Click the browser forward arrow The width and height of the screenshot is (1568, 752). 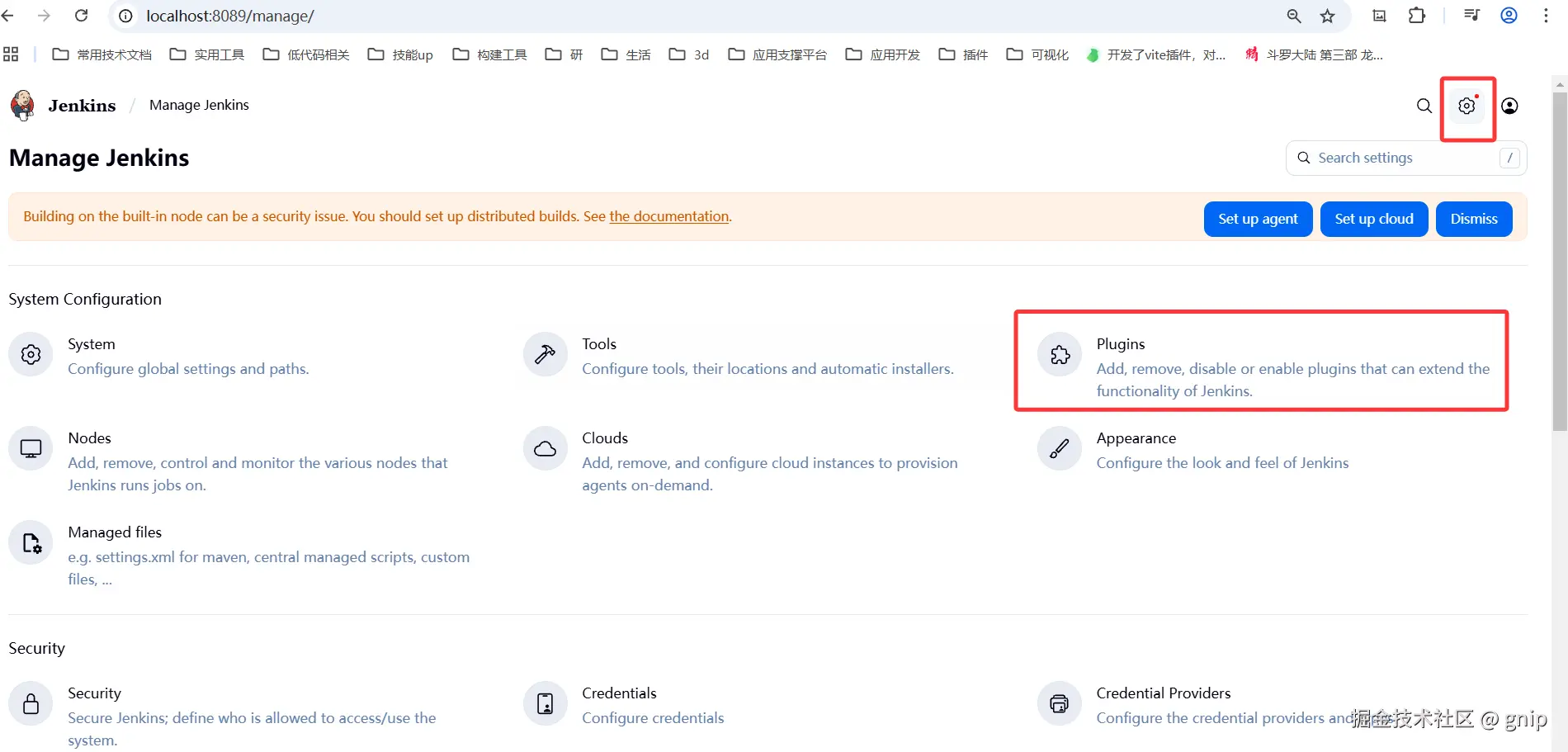44,16
